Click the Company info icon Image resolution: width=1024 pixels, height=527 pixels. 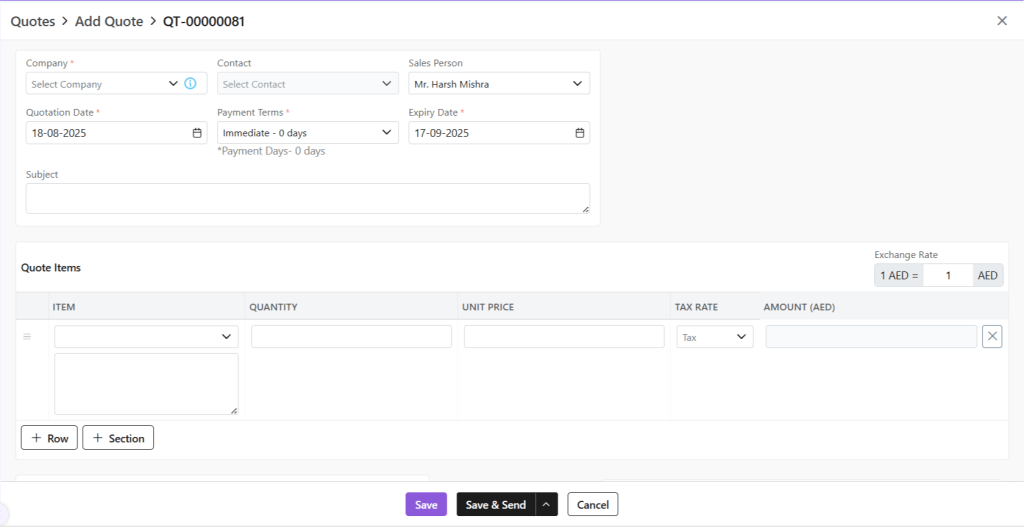(190, 84)
